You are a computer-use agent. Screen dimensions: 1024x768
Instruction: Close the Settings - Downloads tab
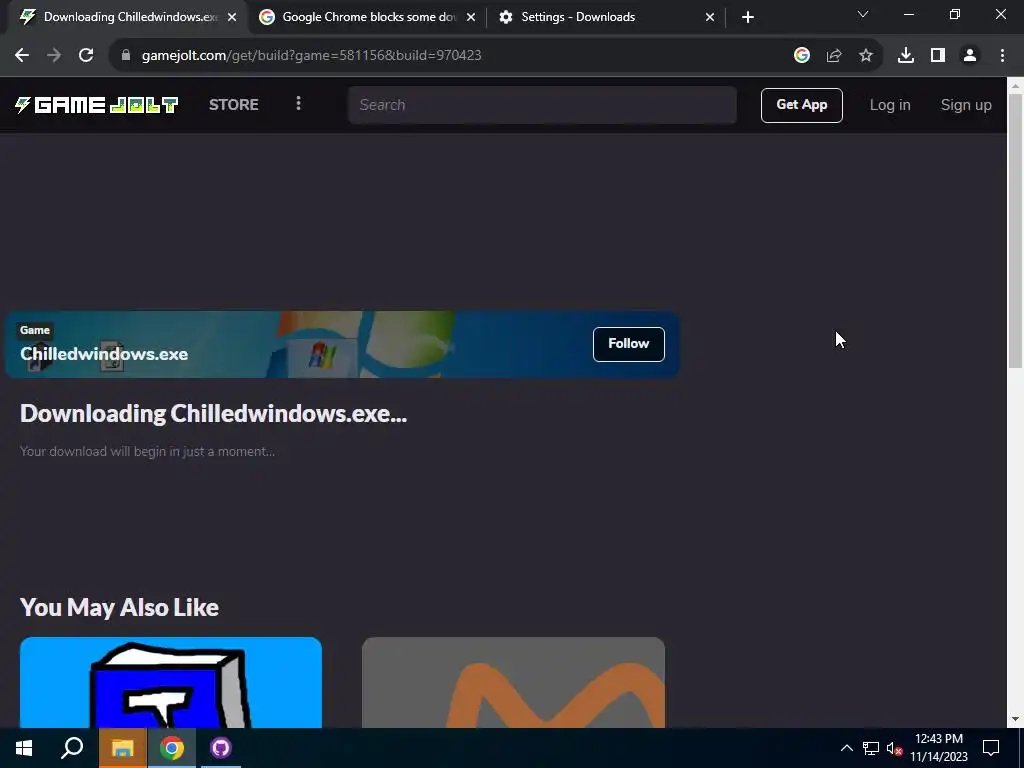(x=710, y=17)
